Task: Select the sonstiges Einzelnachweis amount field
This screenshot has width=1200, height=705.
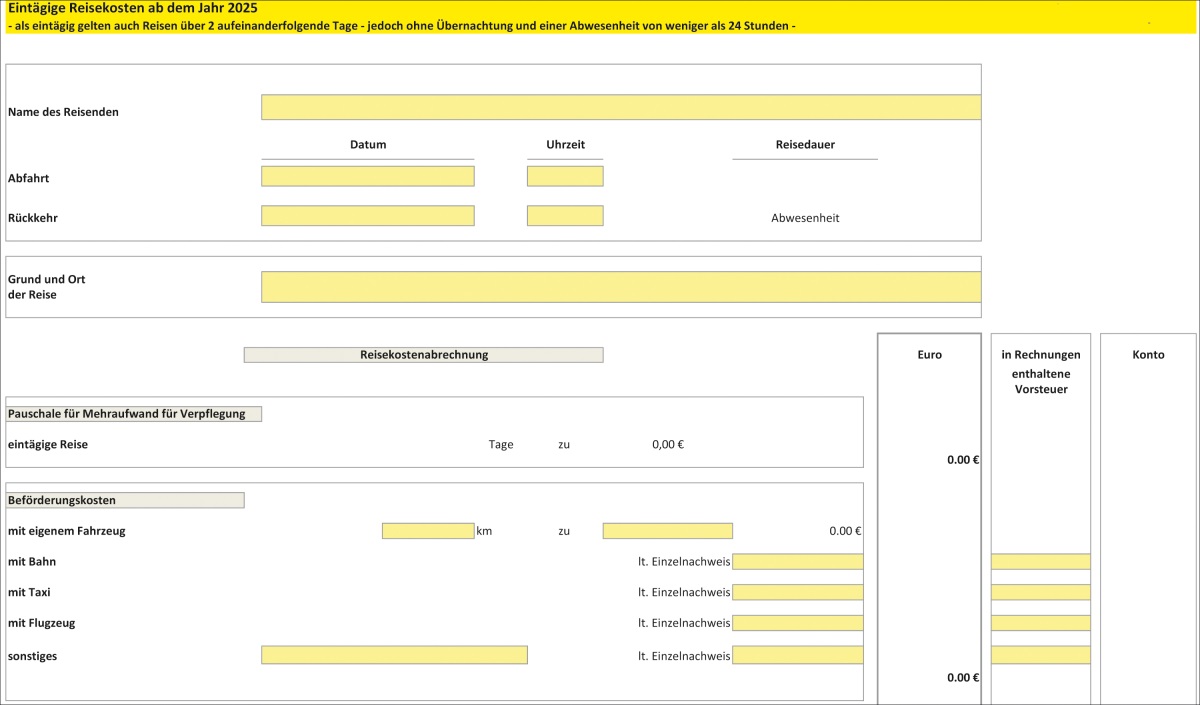Action: pos(797,655)
